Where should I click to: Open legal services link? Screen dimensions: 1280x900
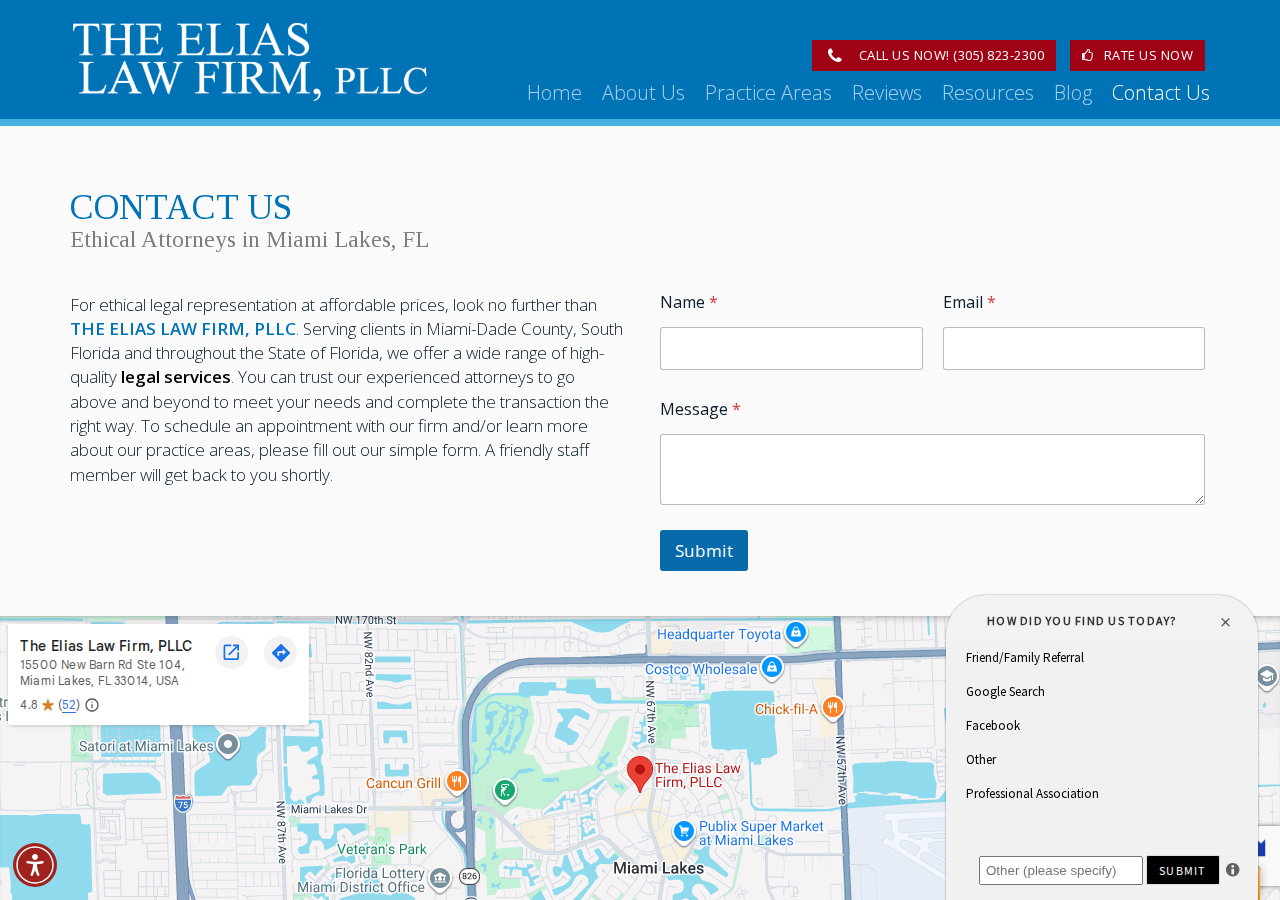(176, 377)
